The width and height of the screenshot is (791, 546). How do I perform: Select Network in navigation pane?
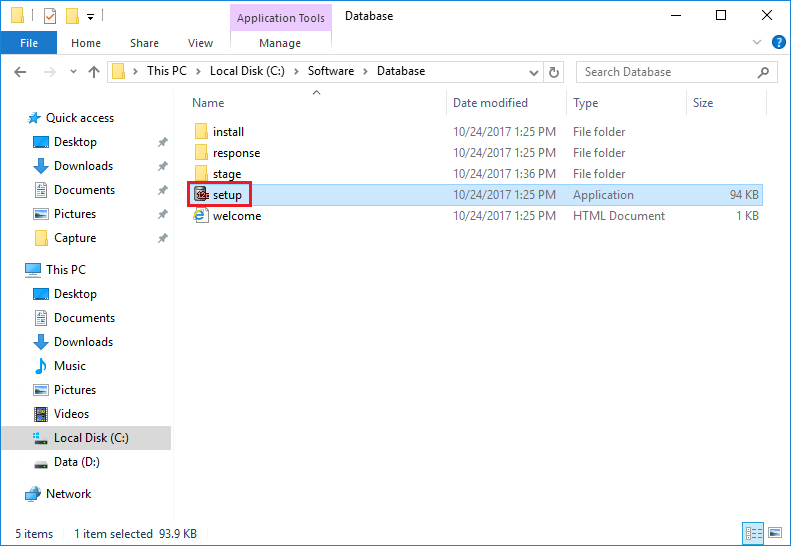coord(68,494)
